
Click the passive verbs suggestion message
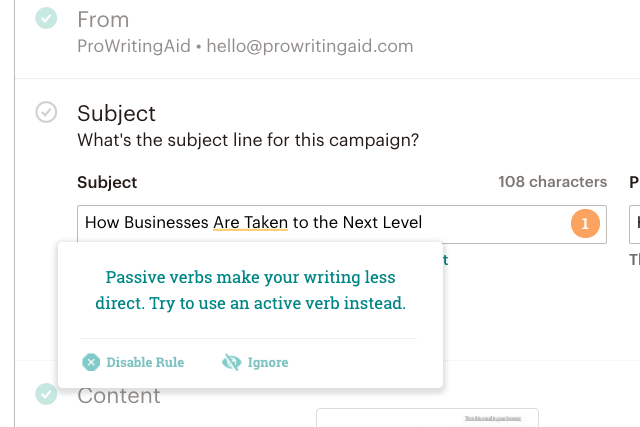(x=250, y=290)
